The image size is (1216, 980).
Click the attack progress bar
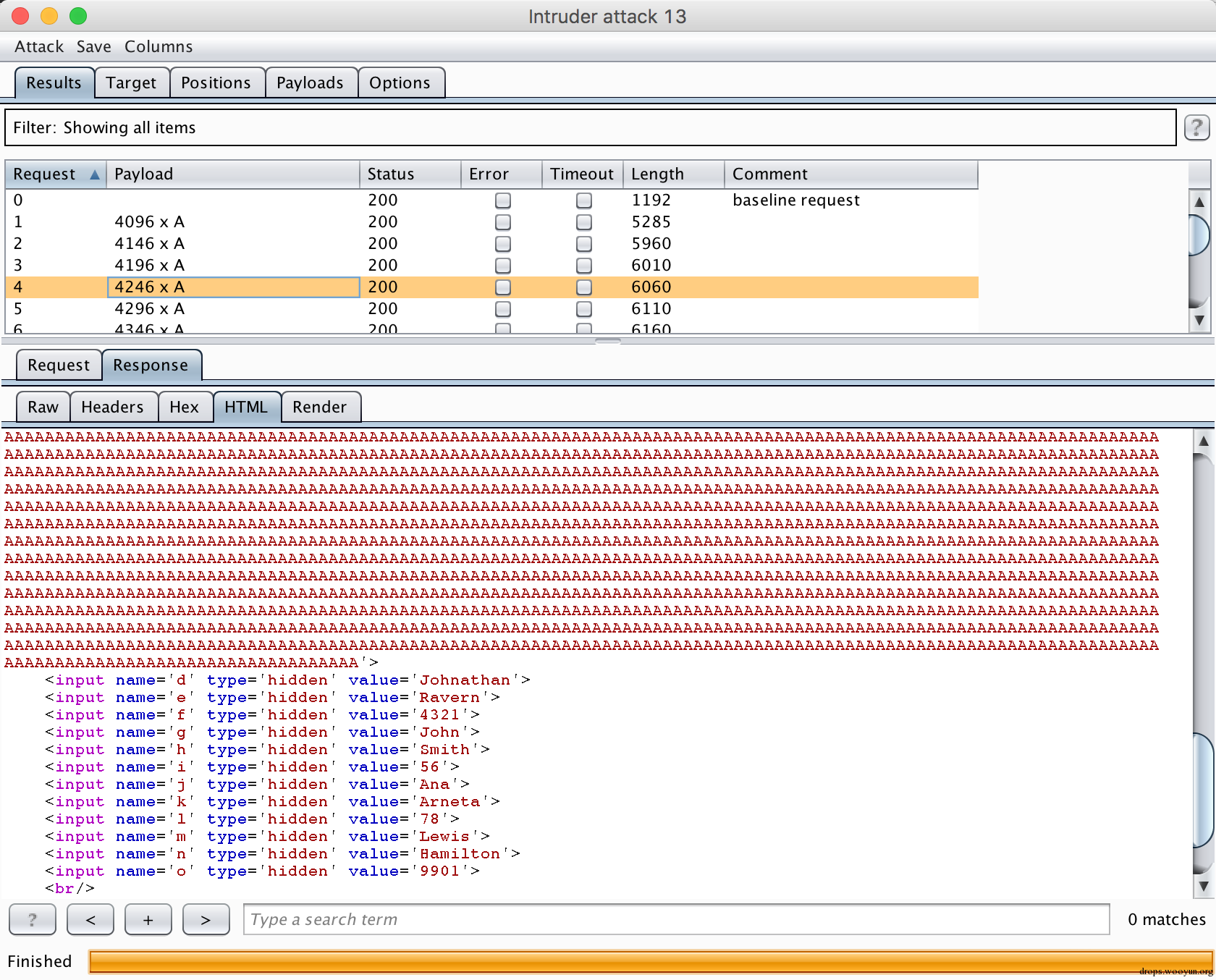click(650, 961)
